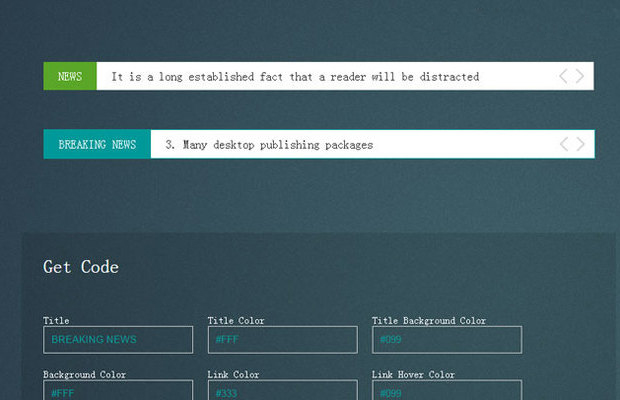Click the 'Link Hover Color' label
This screenshot has width=620, height=400.
pos(413,375)
